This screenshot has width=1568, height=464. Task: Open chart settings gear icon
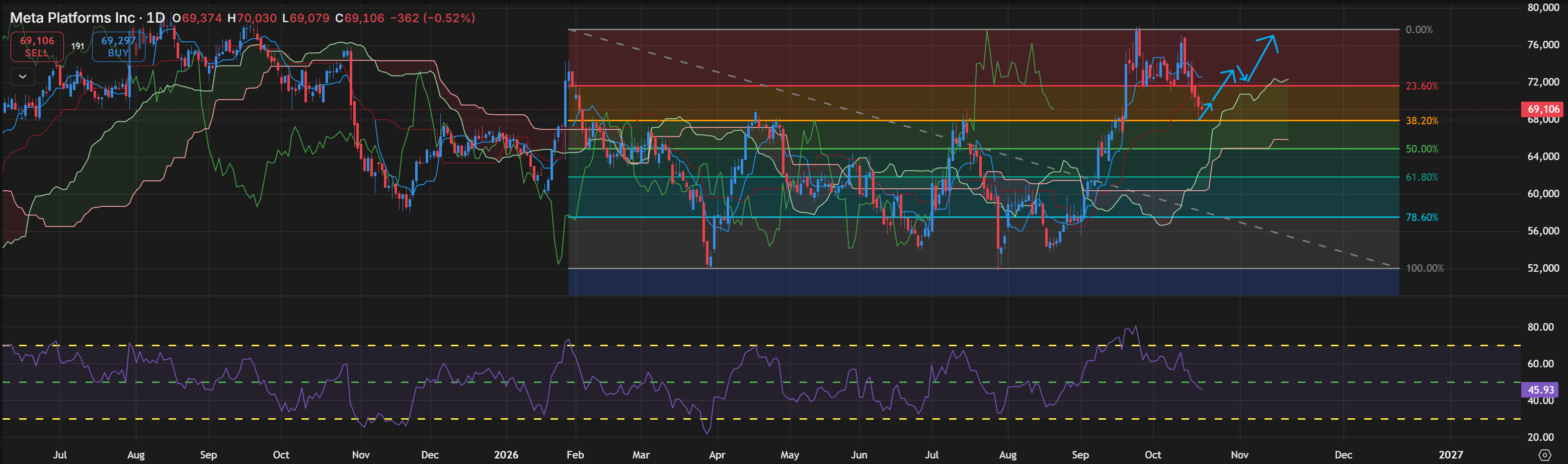point(1544,455)
